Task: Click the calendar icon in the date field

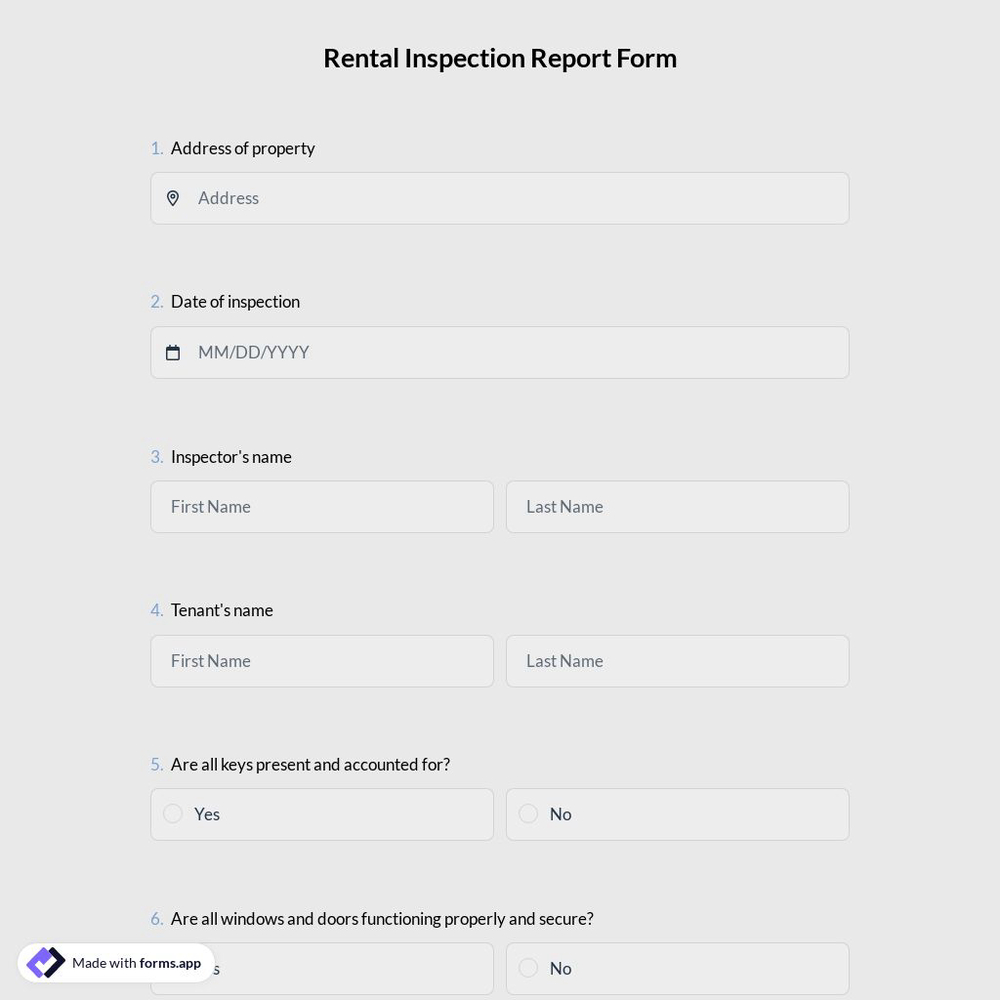Action: pyautogui.click(x=173, y=352)
